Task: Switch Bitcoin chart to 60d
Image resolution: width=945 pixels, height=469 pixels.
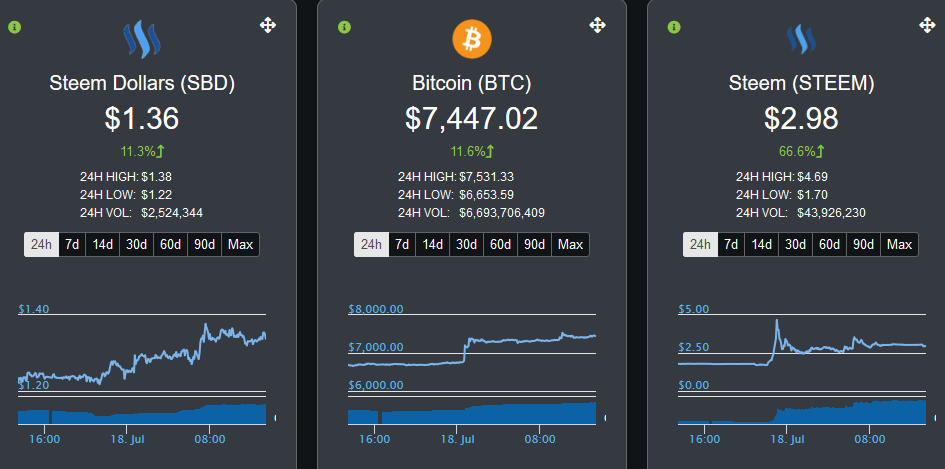Action: [x=500, y=245]
